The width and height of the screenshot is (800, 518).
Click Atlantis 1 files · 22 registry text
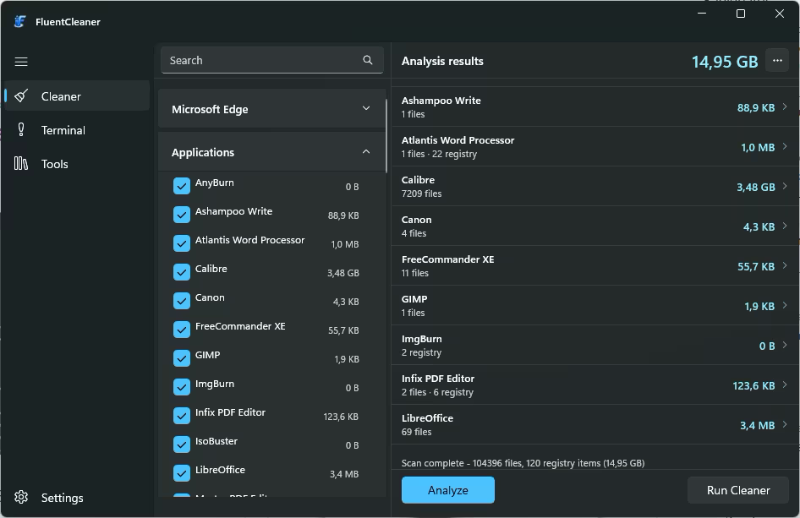coord(439,154)
